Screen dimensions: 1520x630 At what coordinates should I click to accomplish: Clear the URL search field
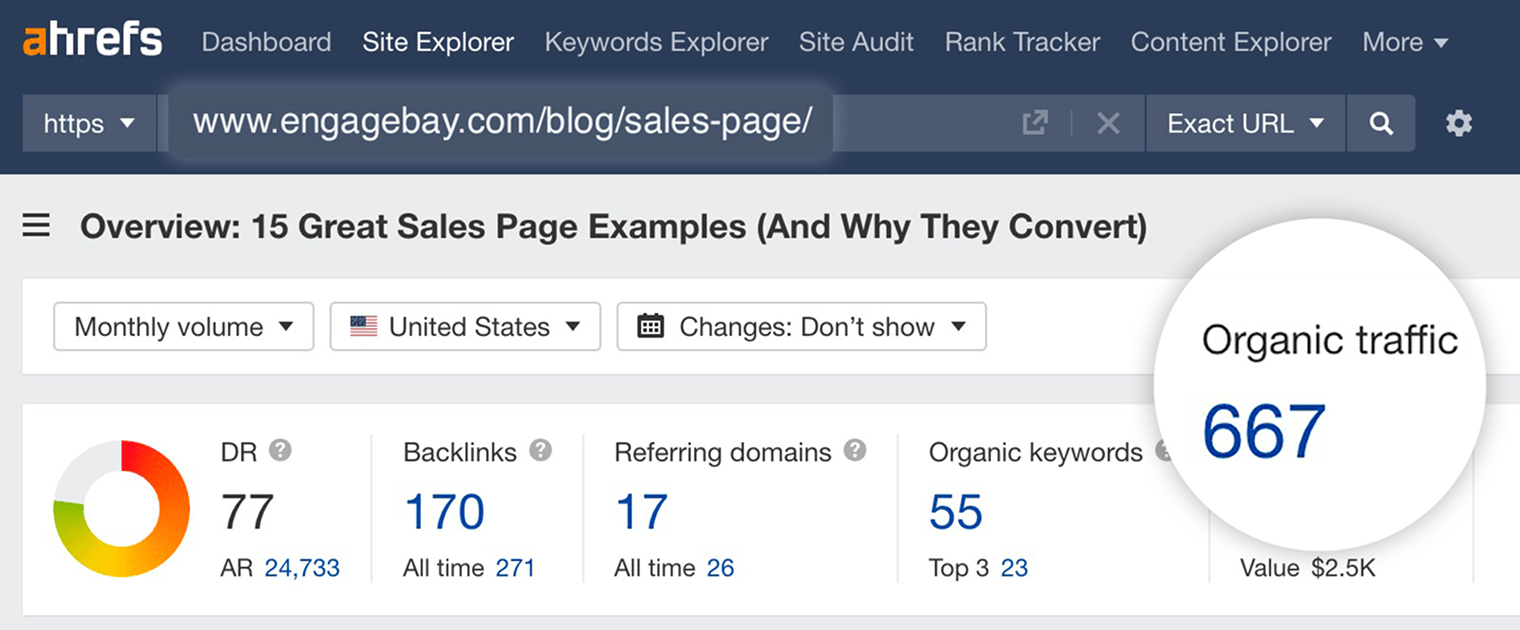(1108, 123)
